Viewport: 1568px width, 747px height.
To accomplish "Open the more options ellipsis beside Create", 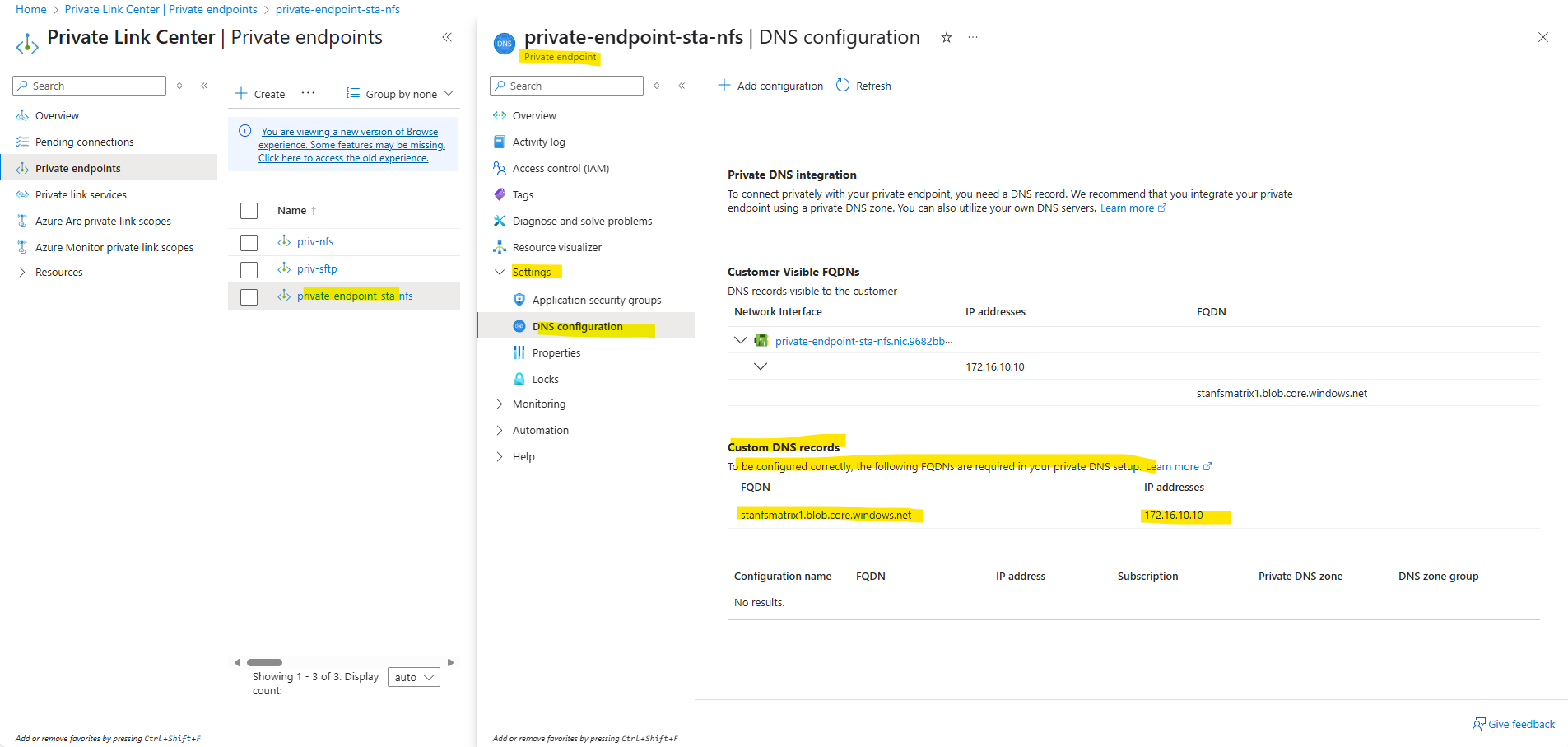I will click(x=308, y=93).
